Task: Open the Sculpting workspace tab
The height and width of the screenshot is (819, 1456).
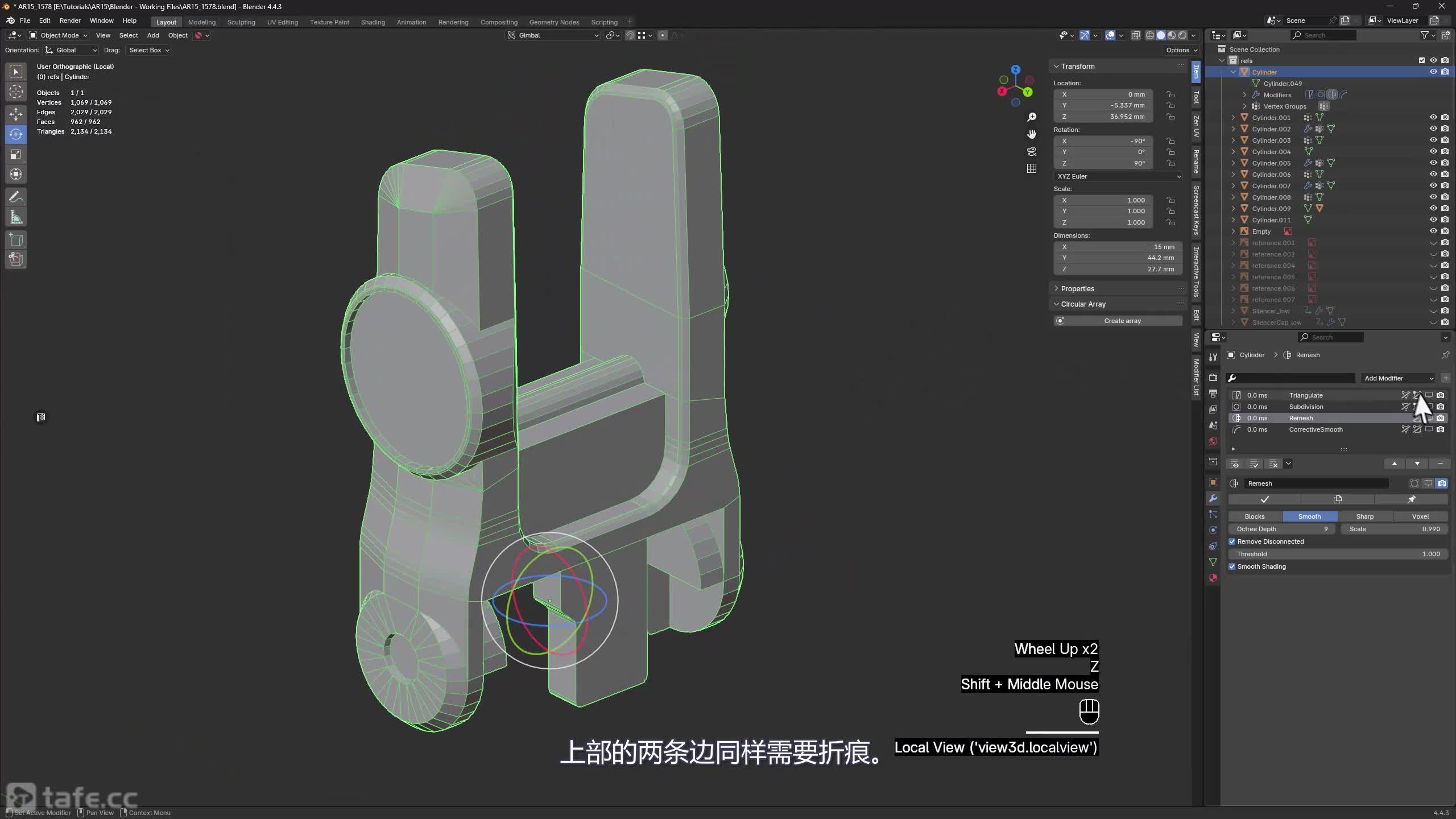Action: pyautogui.click(x=241, y=22)
